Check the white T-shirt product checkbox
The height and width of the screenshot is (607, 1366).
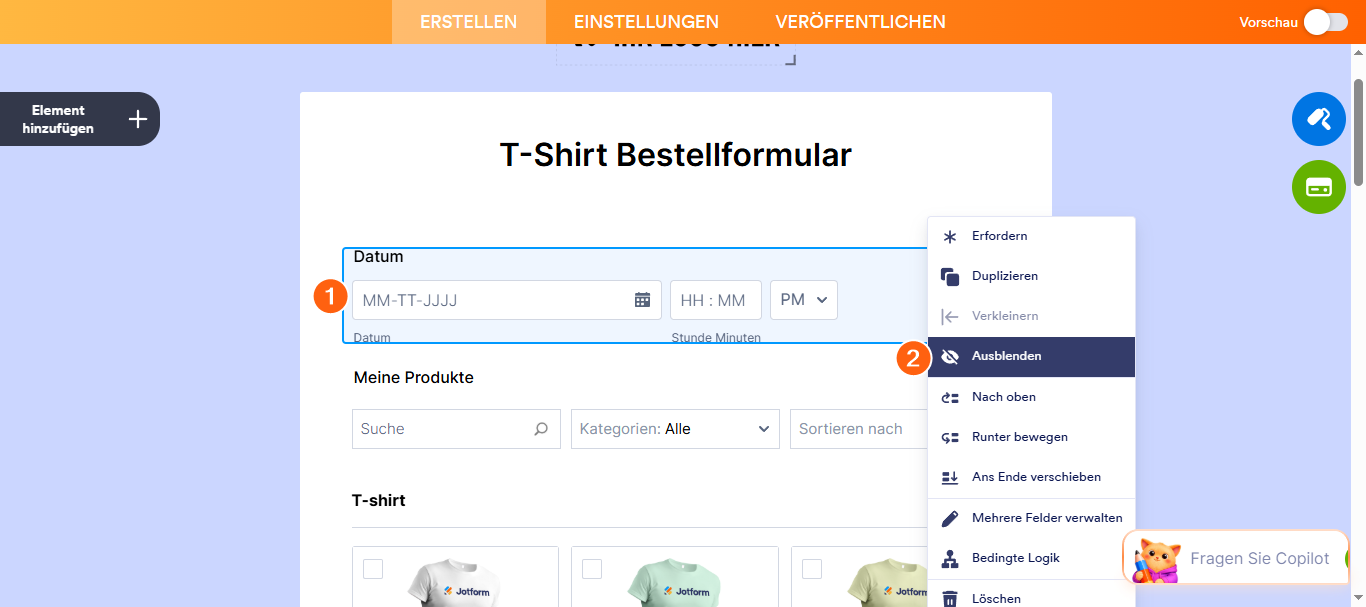[x=373, y=569]
